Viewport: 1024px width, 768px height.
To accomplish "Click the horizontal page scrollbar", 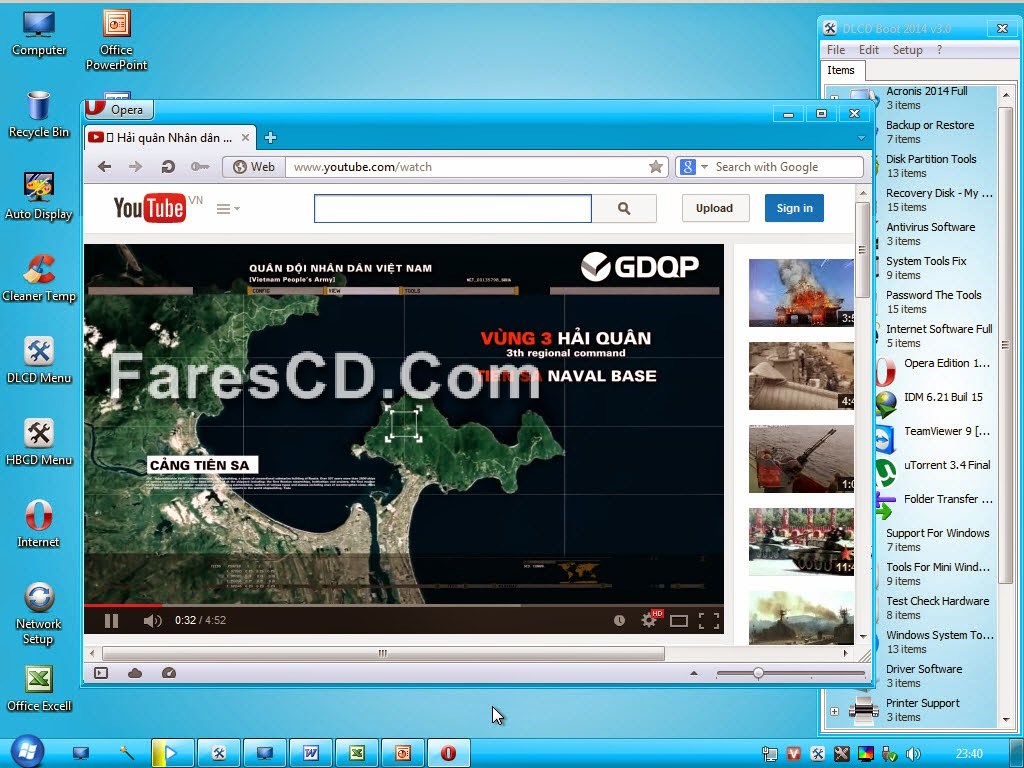I will click(383, 653).
